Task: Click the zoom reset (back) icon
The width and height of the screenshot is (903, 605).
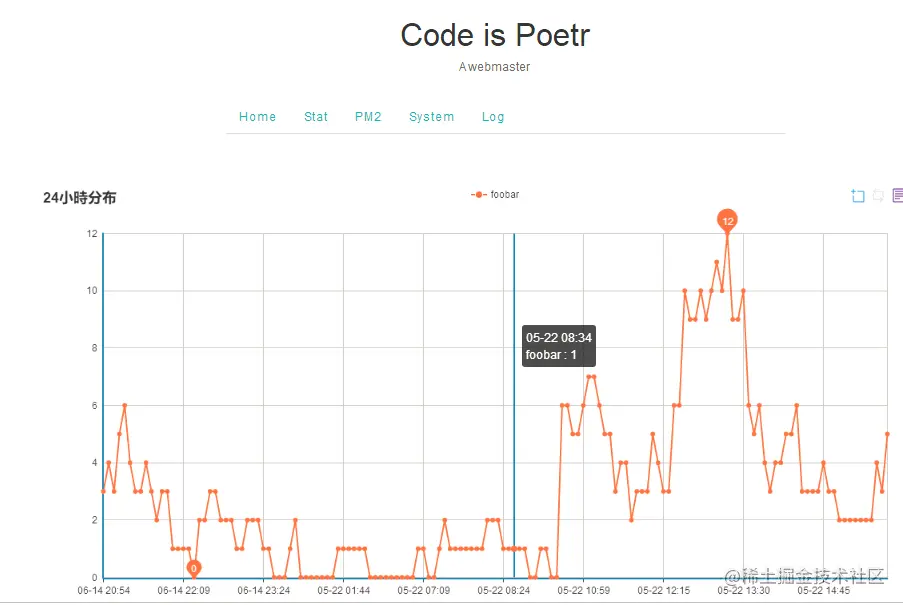Action: [878, 196]
